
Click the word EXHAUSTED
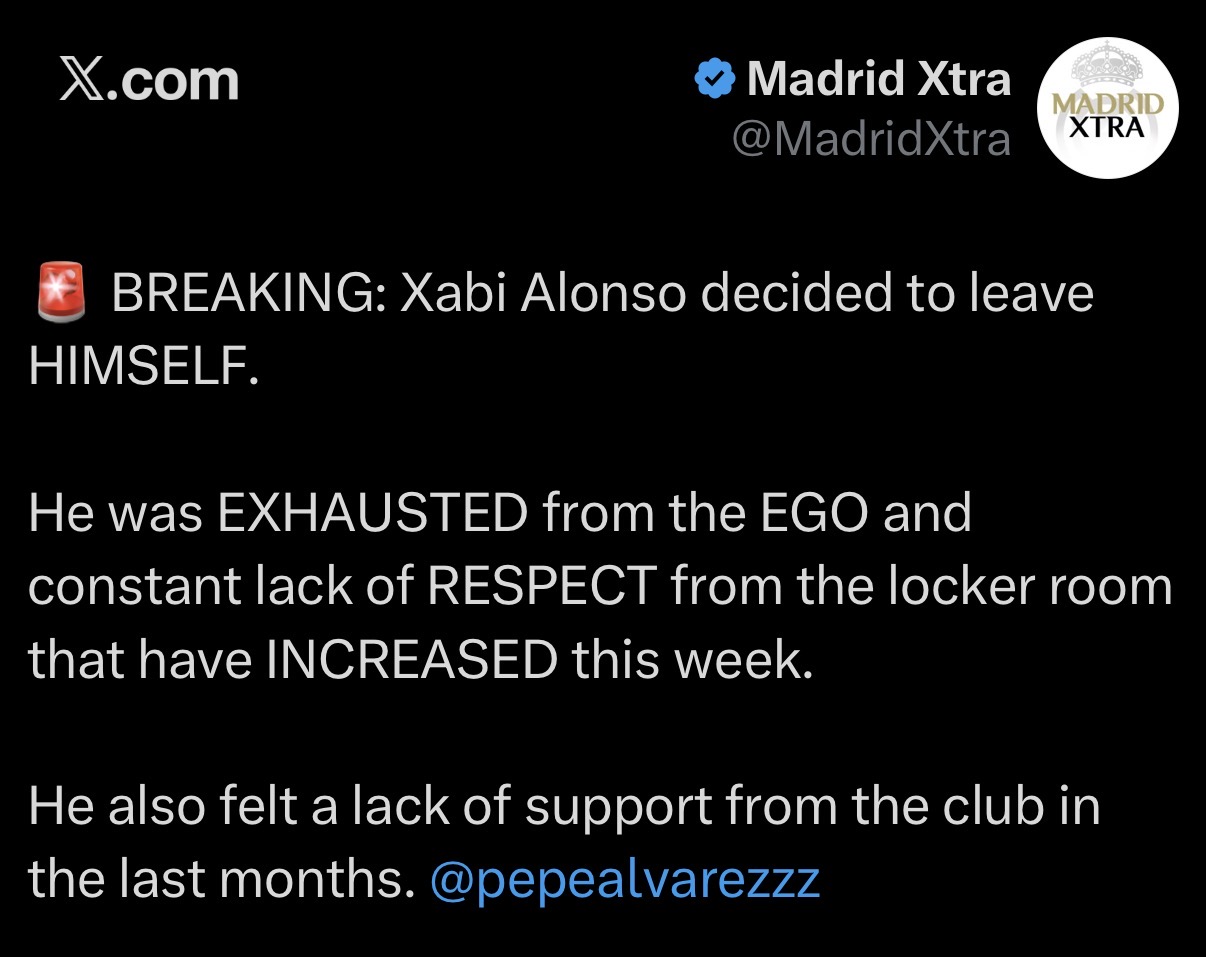(x=373, y=514)
